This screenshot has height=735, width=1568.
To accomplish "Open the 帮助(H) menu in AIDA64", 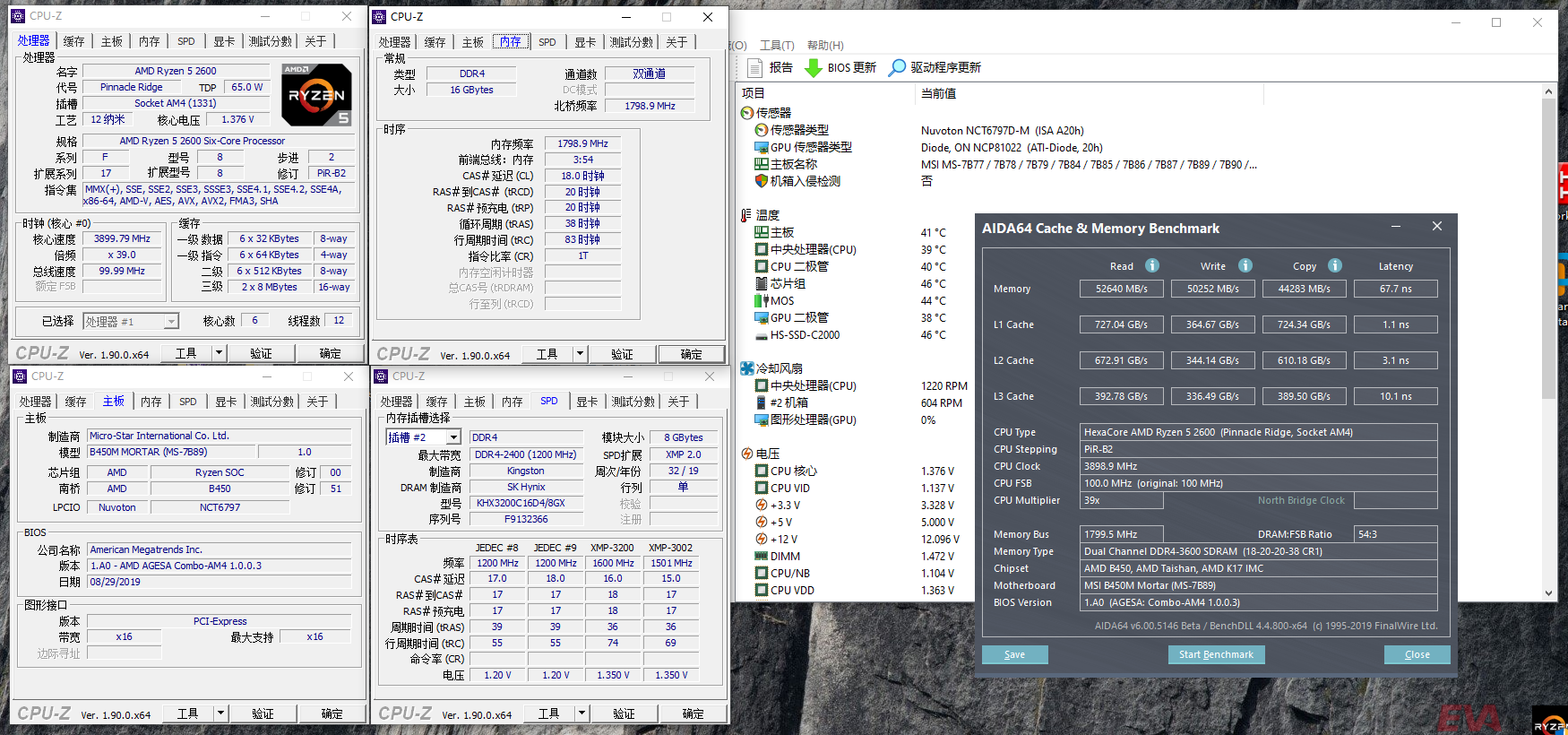I will (825, 45).
